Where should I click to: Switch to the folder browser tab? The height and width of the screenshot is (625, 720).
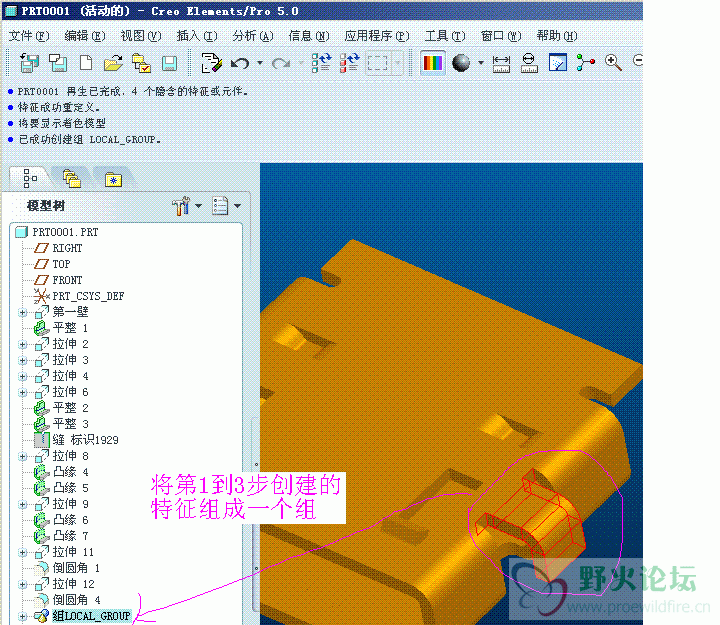click(71, 178)
